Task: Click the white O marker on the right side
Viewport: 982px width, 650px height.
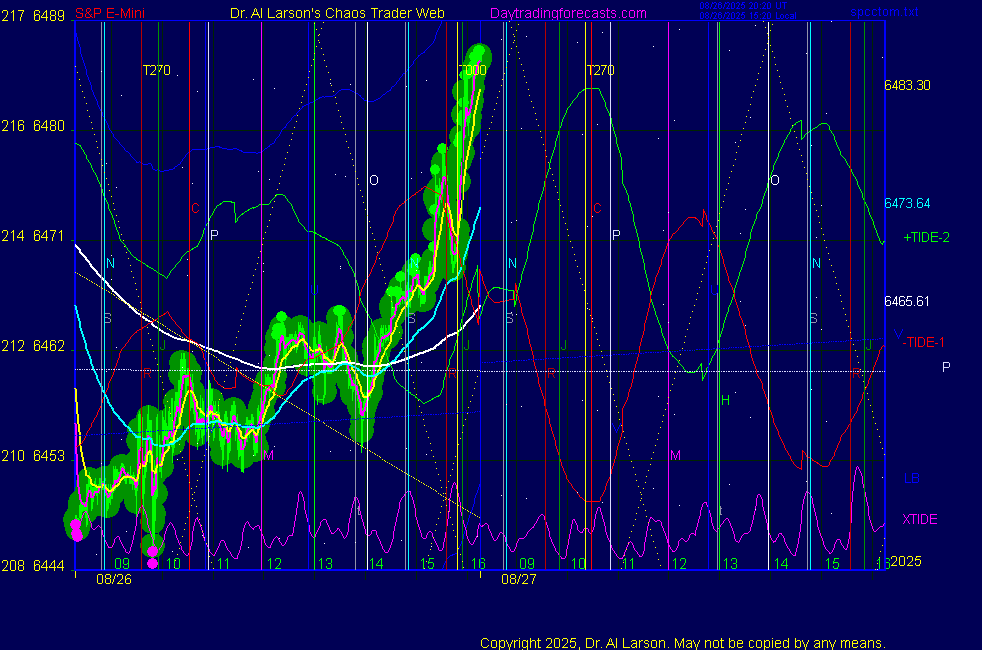Action: click(774, 180)
